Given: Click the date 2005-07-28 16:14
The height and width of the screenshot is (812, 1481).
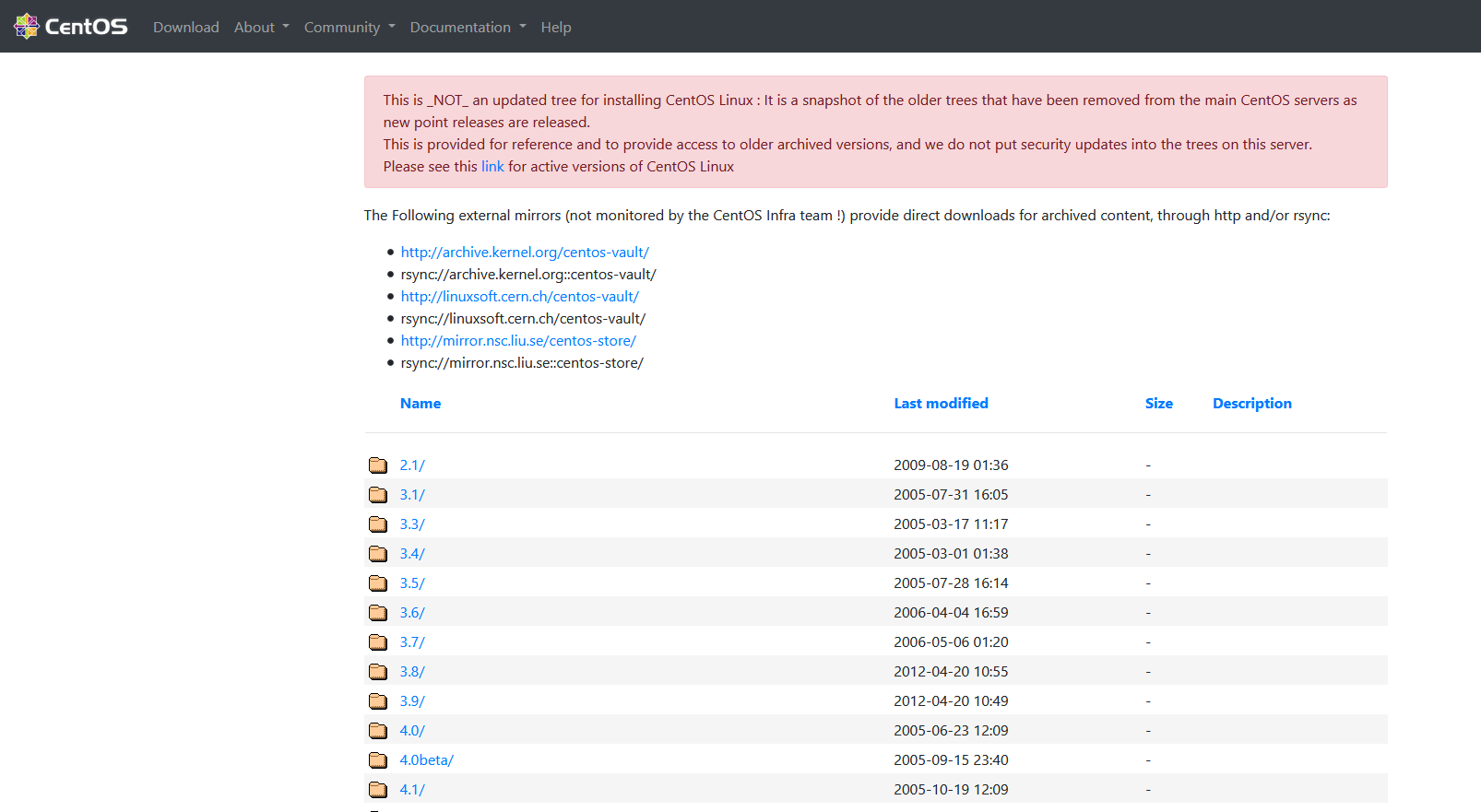Looking at the screenshot, I should (x=951, y=583).
